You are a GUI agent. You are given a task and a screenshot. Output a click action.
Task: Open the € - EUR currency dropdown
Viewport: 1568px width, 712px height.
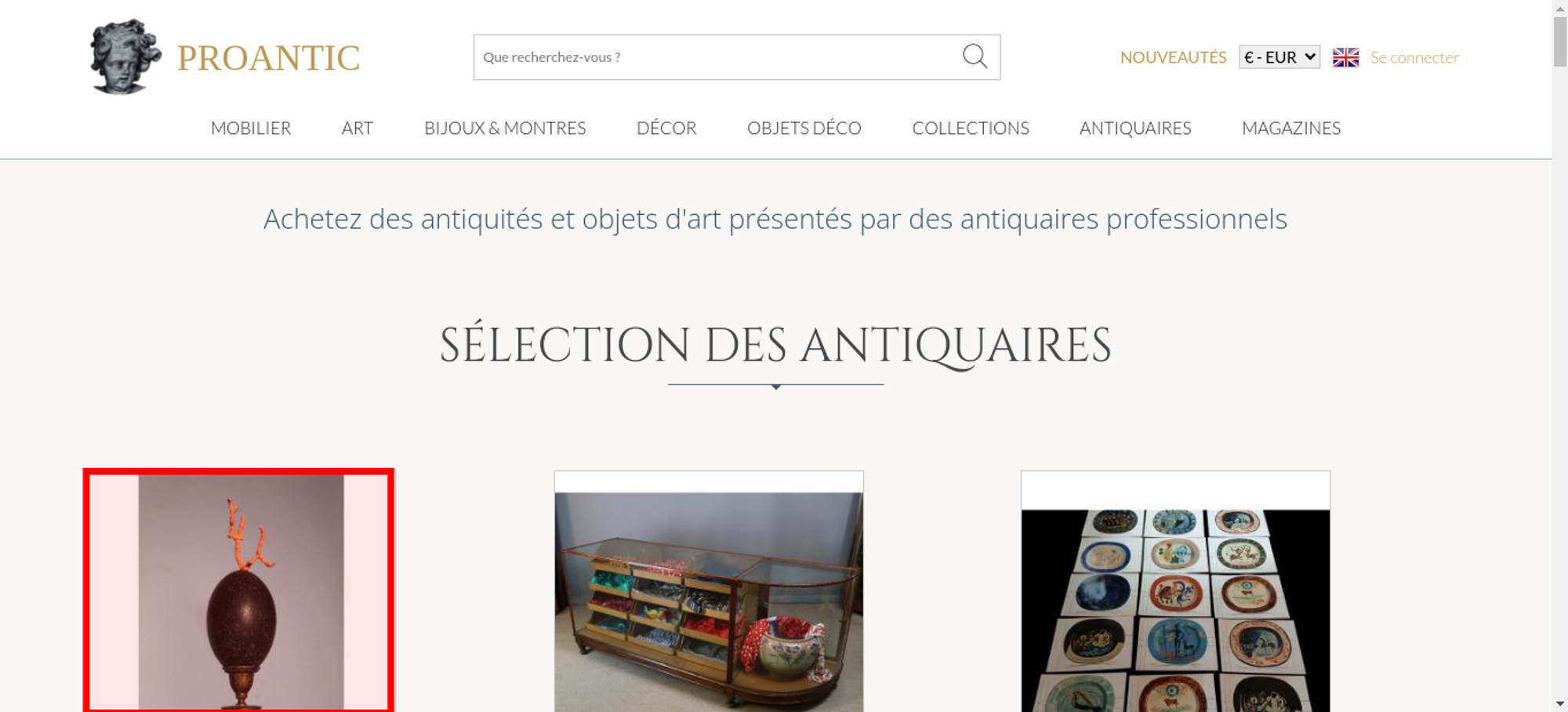pyautogui.click(x=1279, y=57)
